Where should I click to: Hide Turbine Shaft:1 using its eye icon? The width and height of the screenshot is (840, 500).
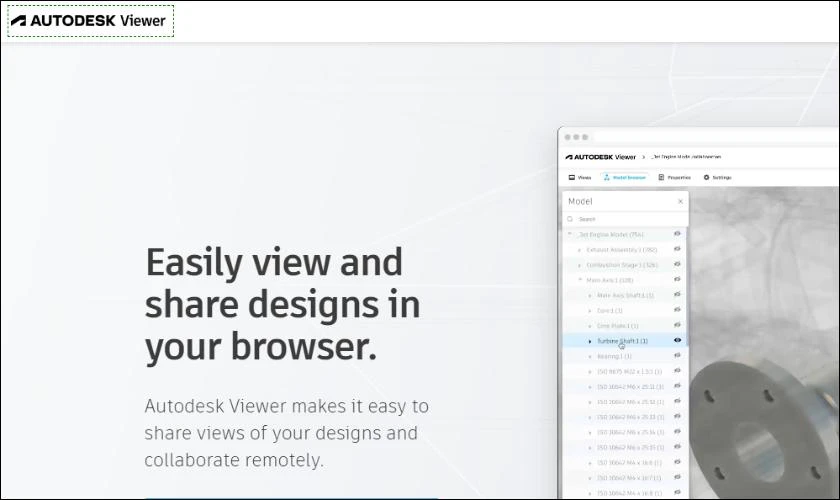tap(677, 340)
